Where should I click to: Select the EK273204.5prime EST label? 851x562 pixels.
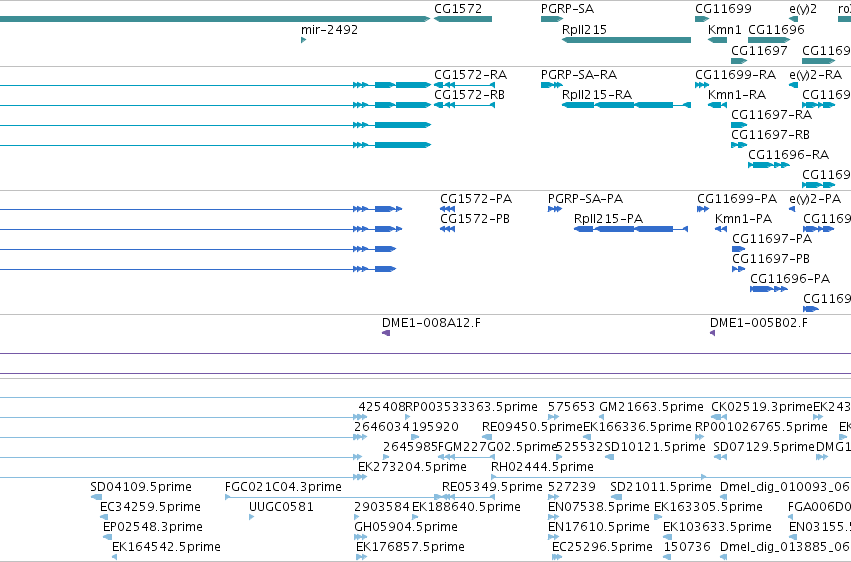pos(412,467)
